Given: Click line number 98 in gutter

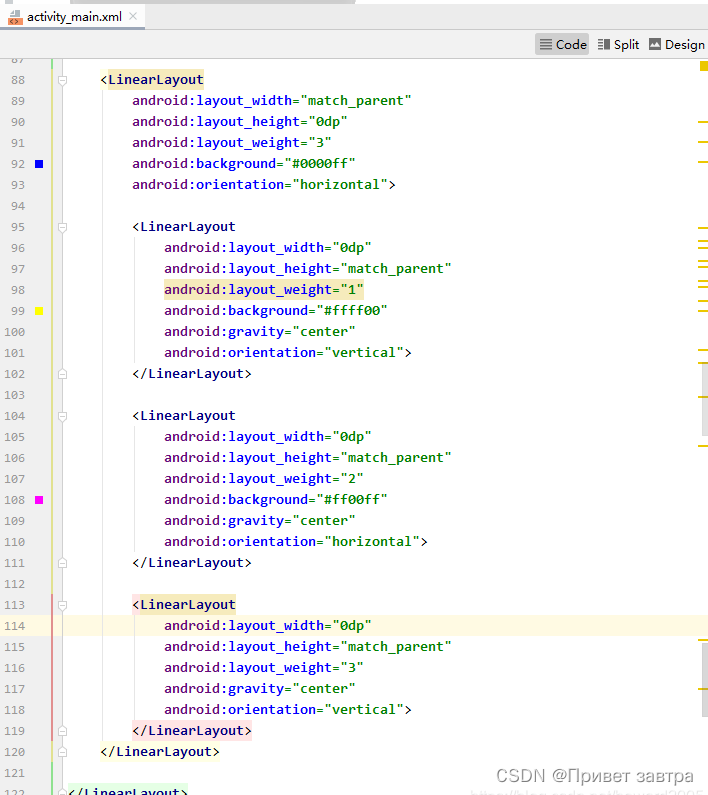Looking at the screenshot, I should pyautogui.click(x=18, y=290).
